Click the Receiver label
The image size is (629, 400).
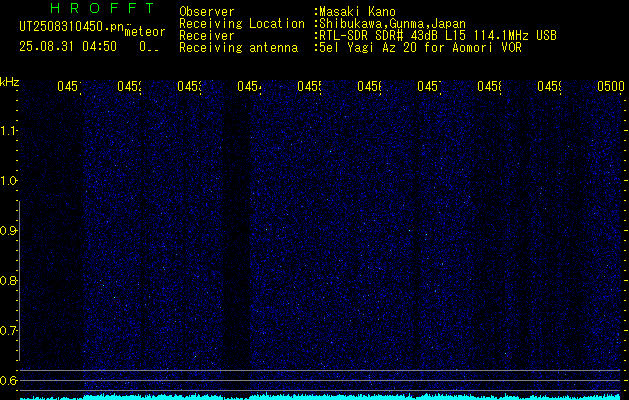click(x=207, y=36)
